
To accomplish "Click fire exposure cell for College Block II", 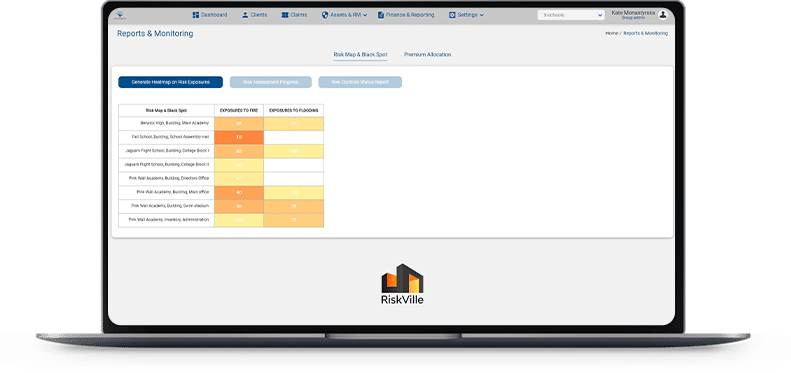I will coord(239,165).
